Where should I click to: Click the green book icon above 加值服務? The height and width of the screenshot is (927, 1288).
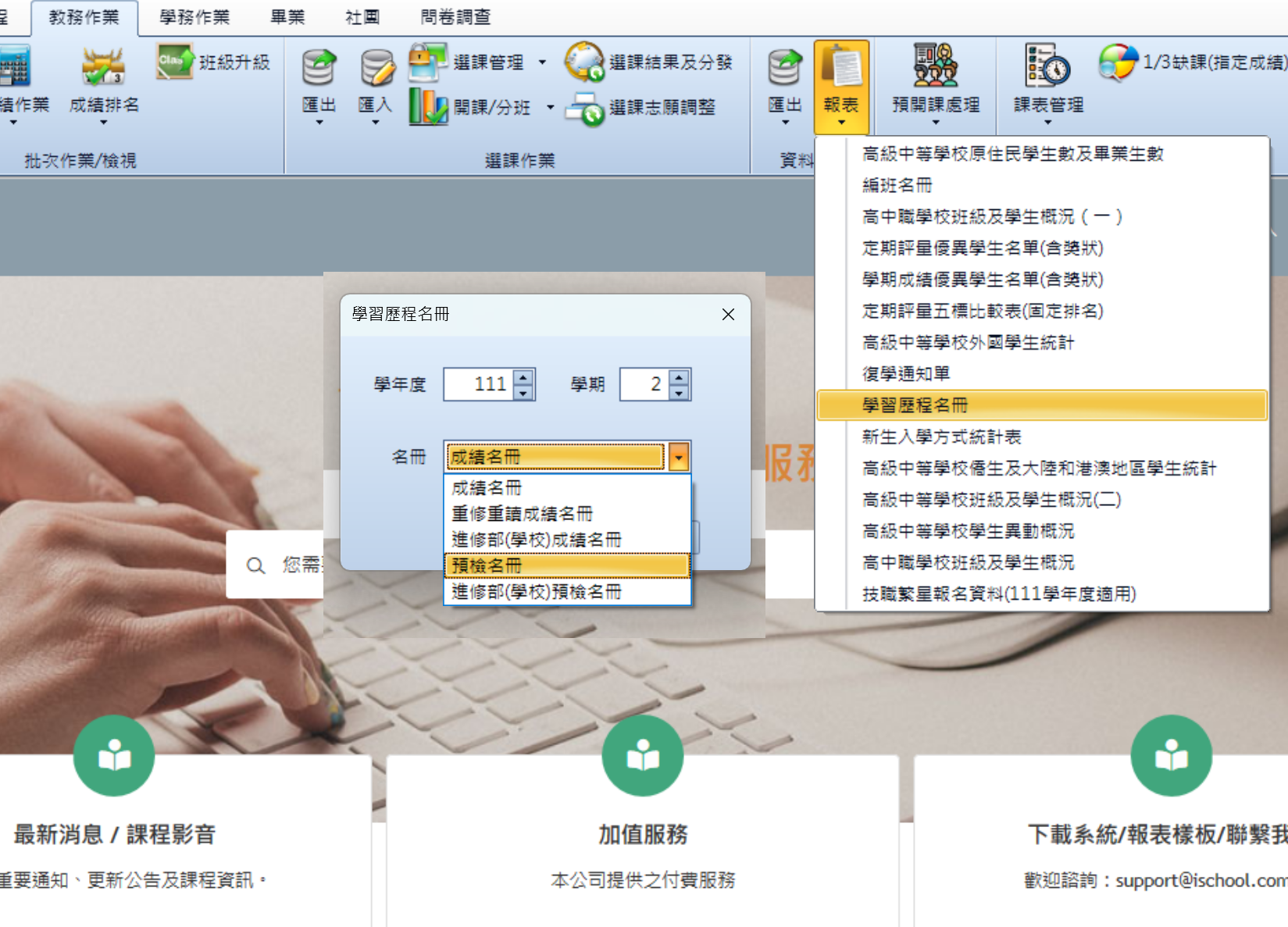point(643,755)
